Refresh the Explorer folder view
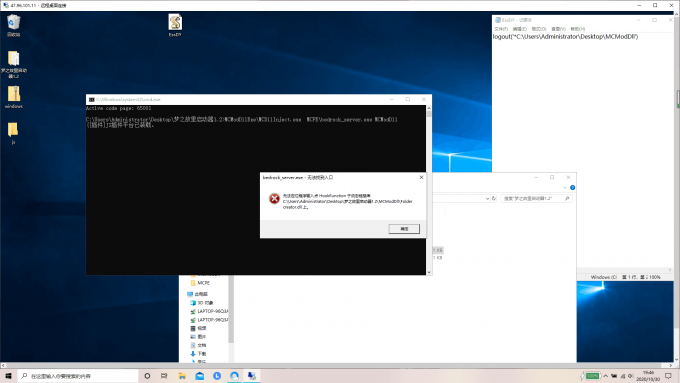Image resolution: width=680 pixels, height=383 pixels. (494, 198)
